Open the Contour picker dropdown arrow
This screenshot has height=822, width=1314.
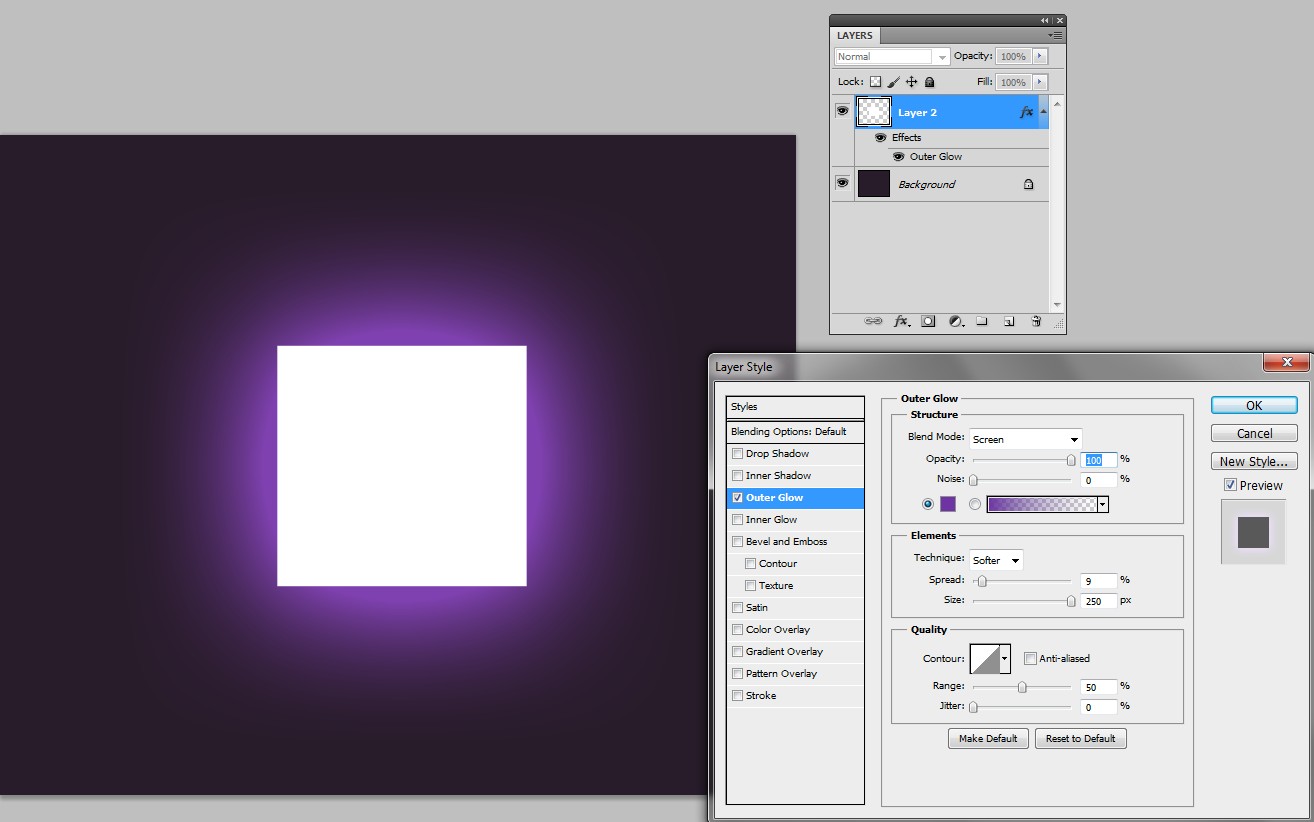point(1004,659)
